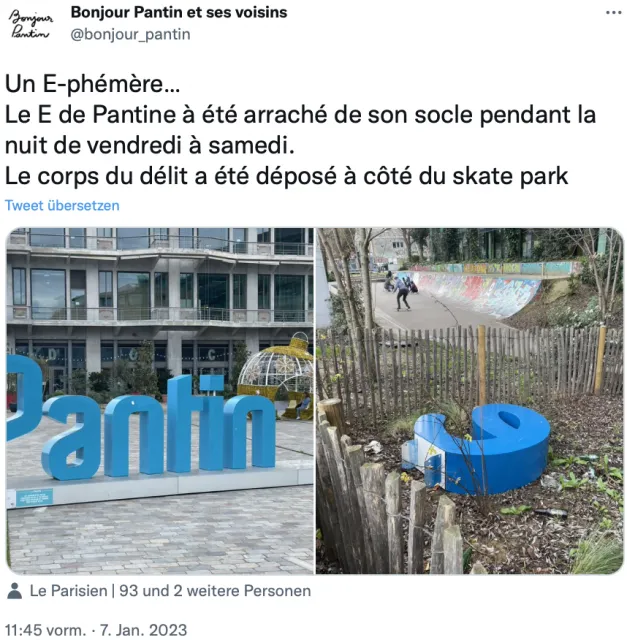
Task: Click the tweet line mentioning 'skate park'
Action: pos(287,176)
